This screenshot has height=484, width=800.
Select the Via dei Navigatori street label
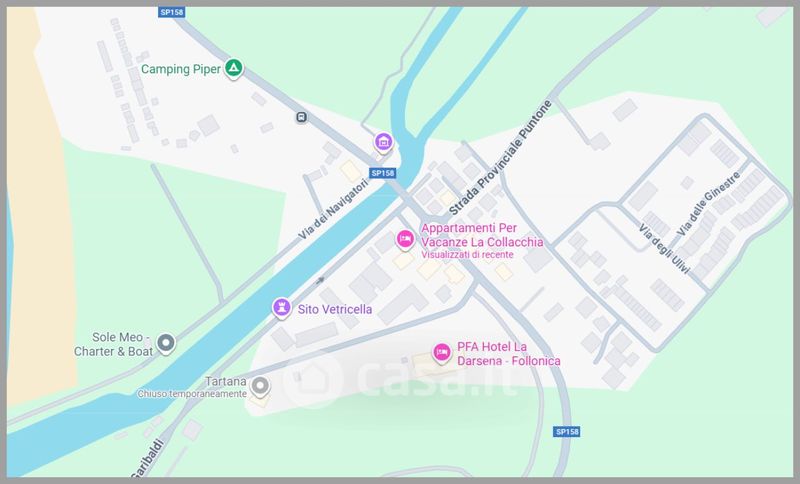(333, 209)
